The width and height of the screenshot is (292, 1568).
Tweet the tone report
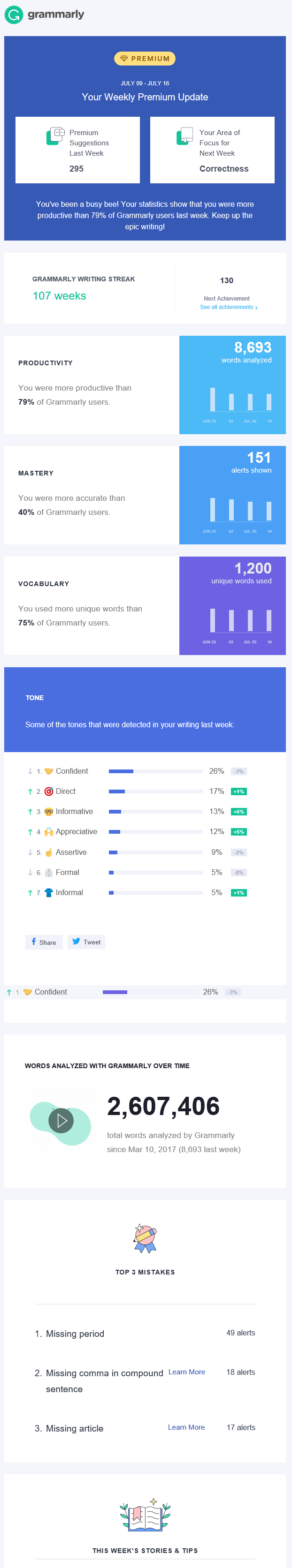click(86, 942)
